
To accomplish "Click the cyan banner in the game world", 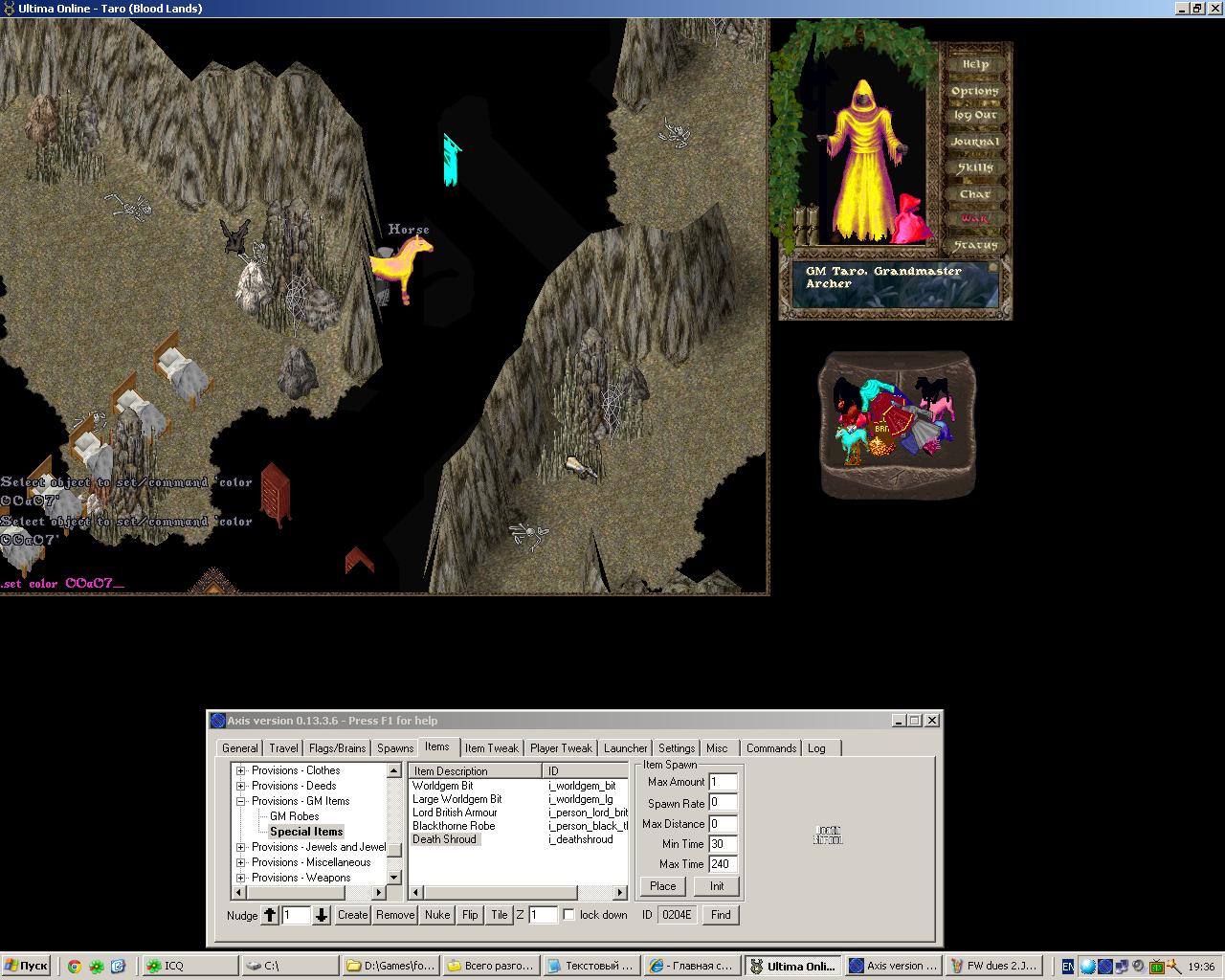I will point(452,159).
